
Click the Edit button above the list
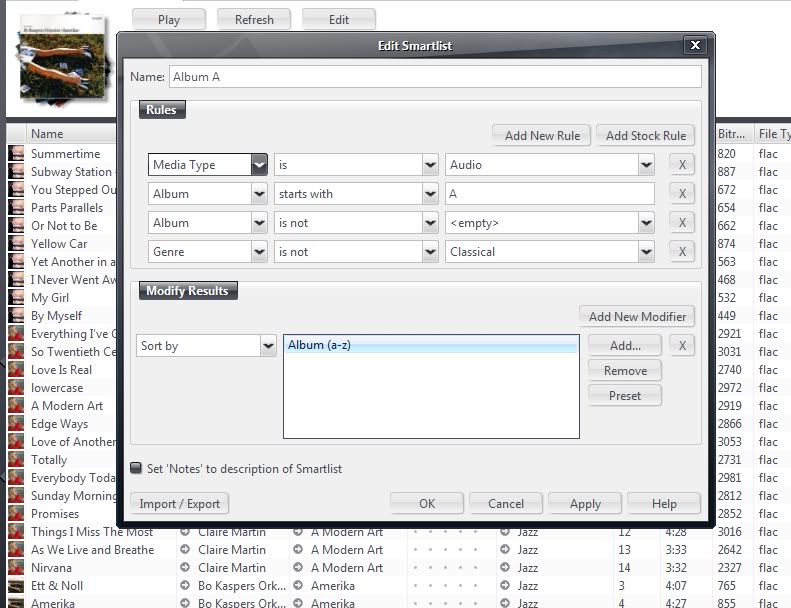(338, 20)
